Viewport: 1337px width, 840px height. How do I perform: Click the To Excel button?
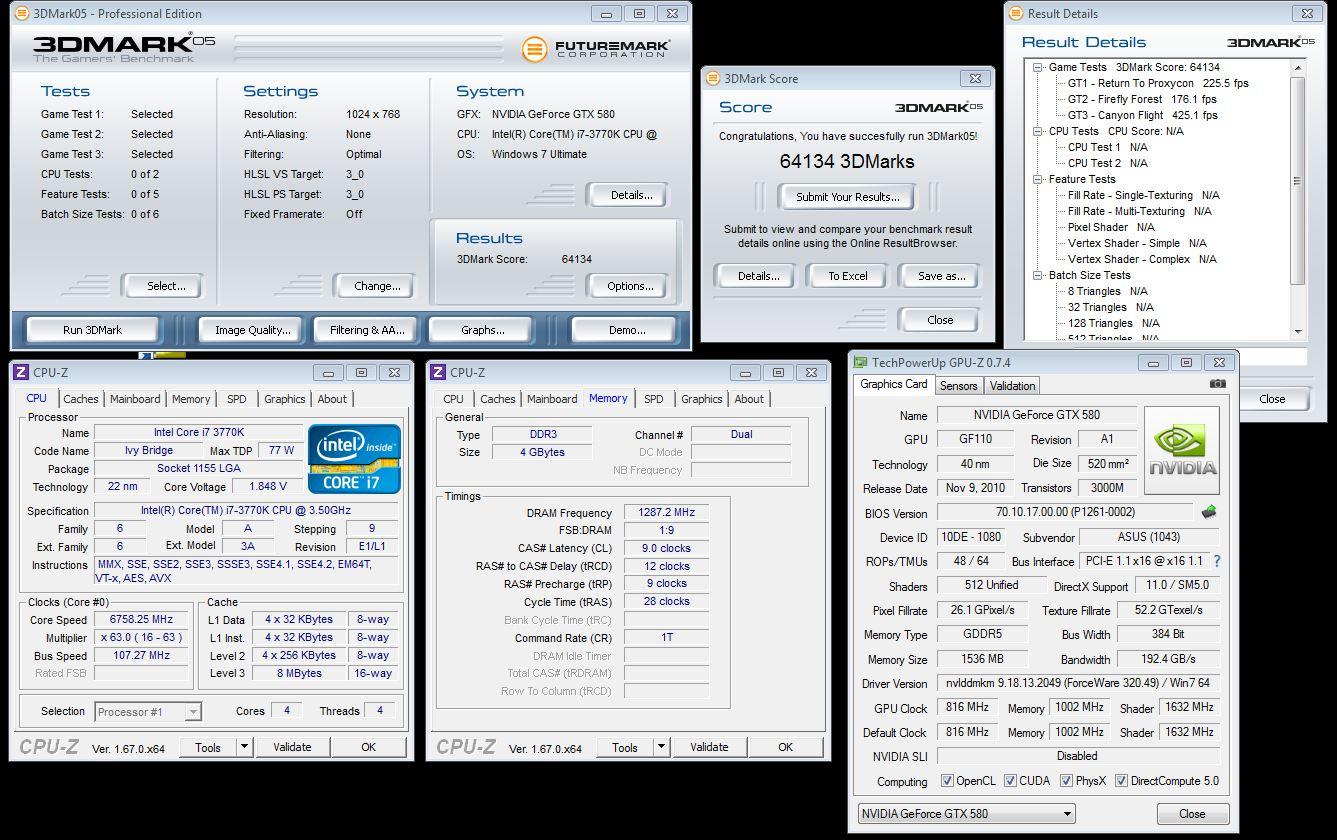point(848,276)
